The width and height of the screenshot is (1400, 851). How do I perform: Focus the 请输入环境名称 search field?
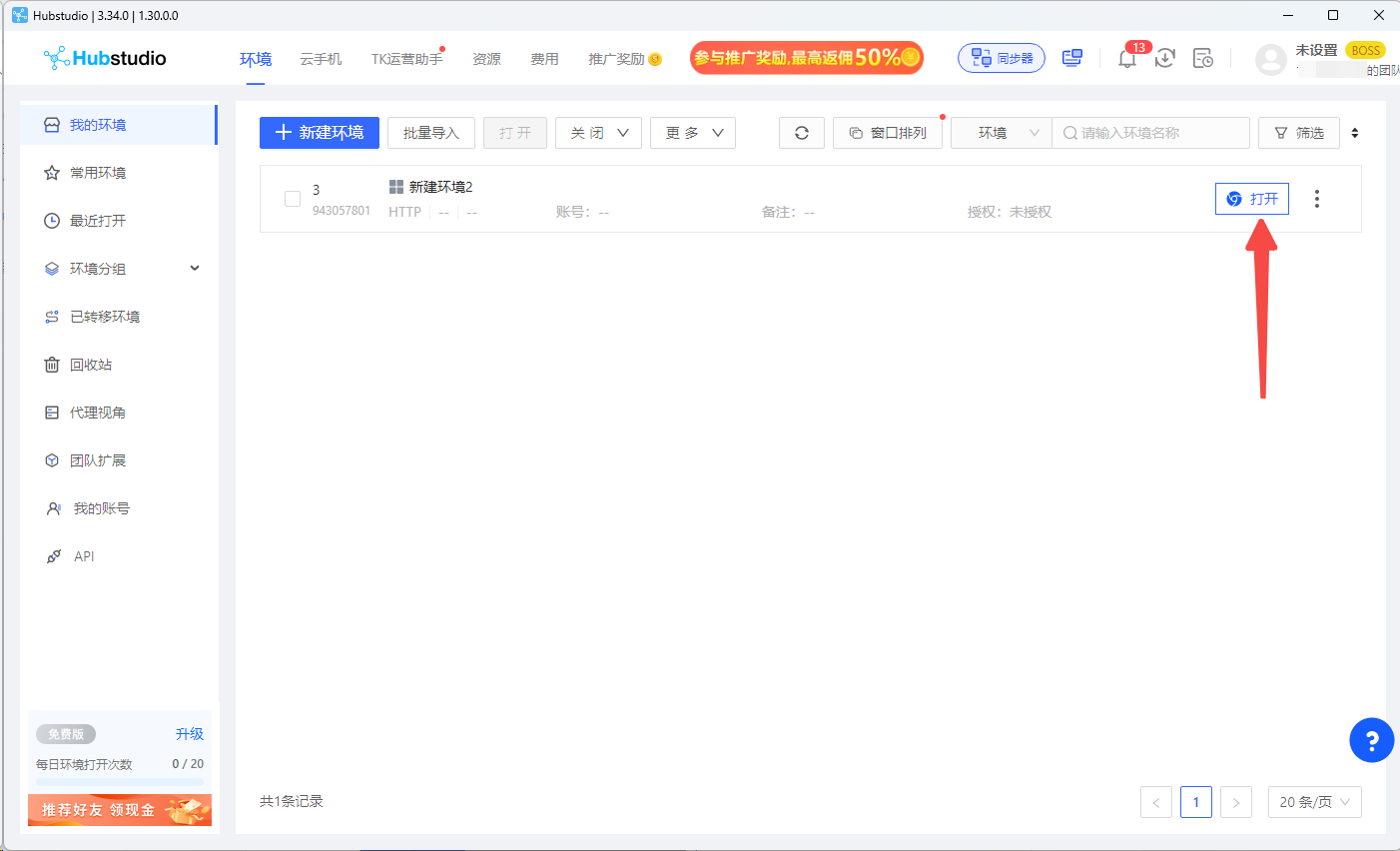[x=1150, y=133]
